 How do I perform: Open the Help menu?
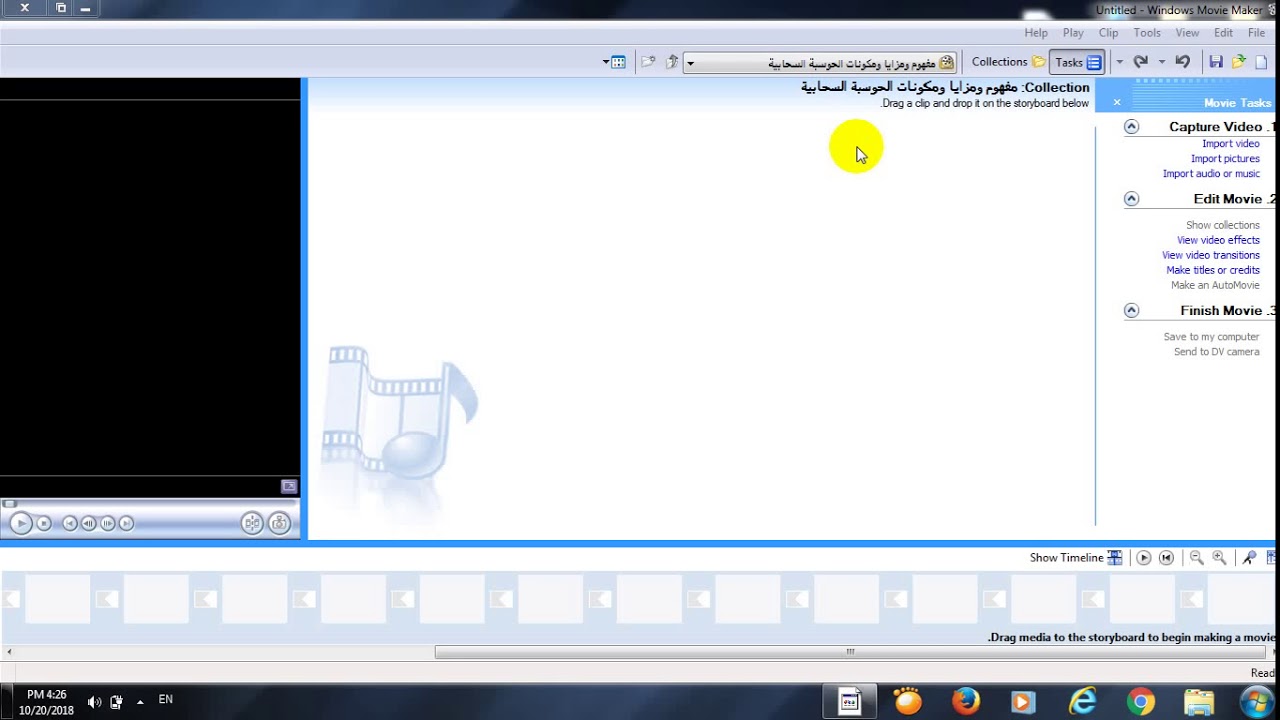(1036, 33)
